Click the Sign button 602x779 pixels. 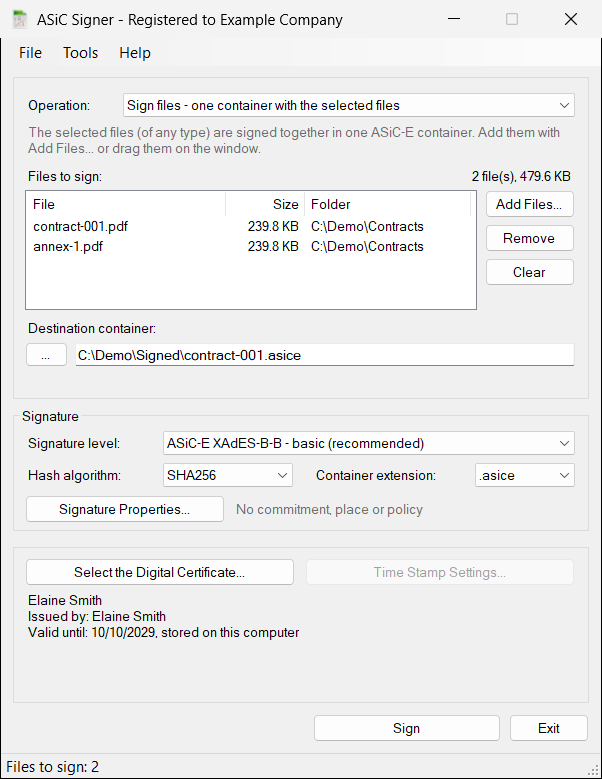click(406, 728)
